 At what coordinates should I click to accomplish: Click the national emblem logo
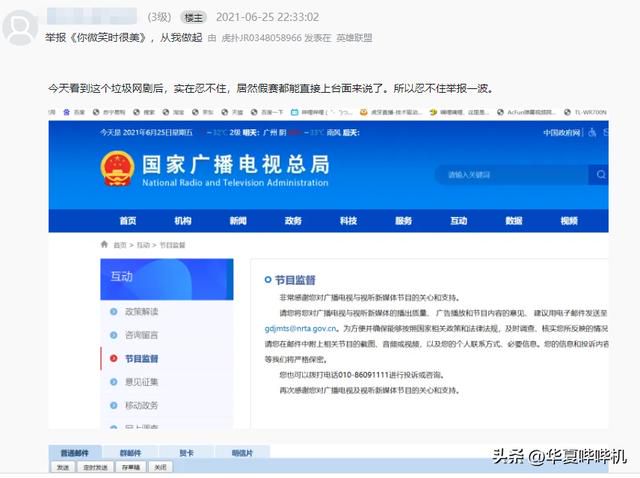coord(118,169)
